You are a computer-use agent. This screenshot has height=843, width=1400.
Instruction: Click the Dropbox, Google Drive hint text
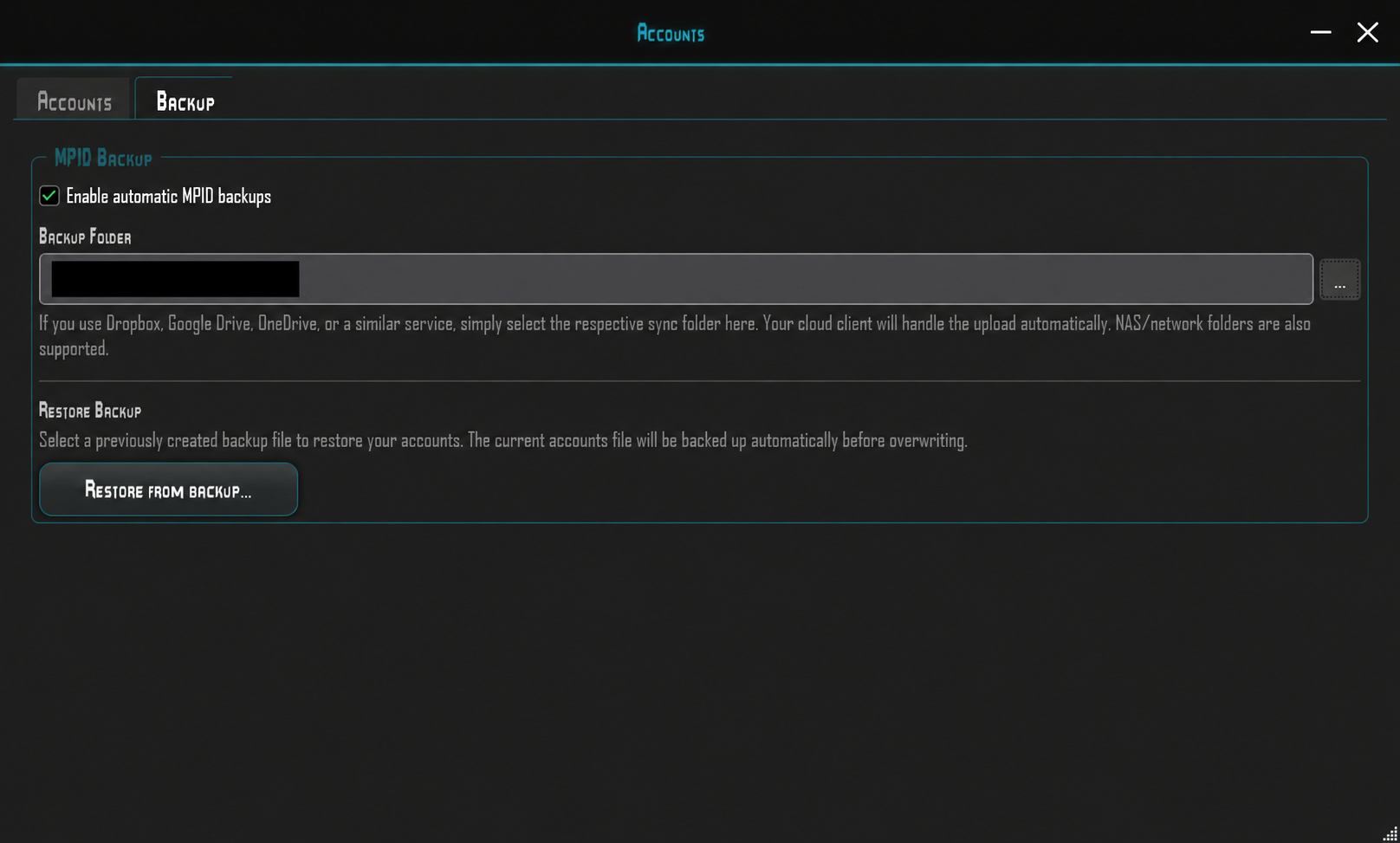coord(675,335)
